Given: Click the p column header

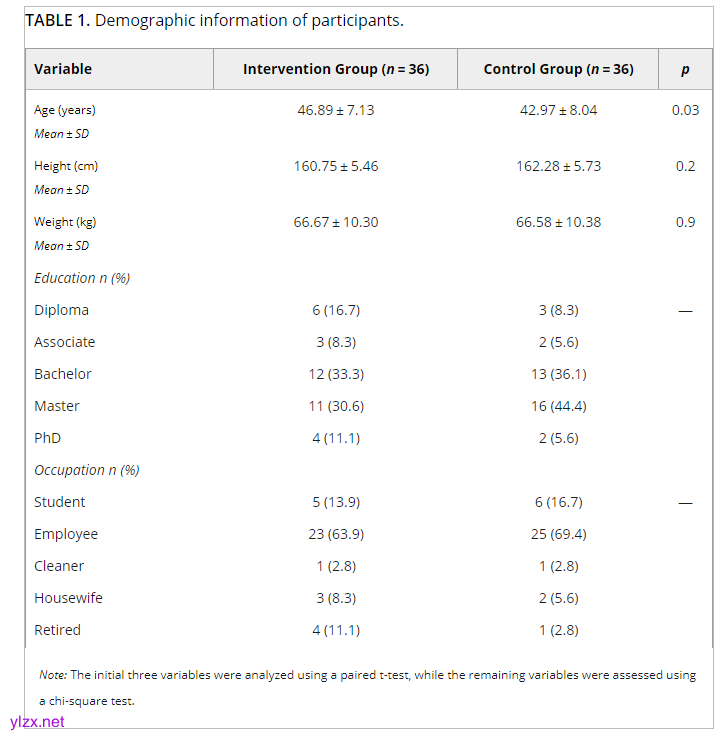Looking at the screenshot, I should tap(685, 69).
